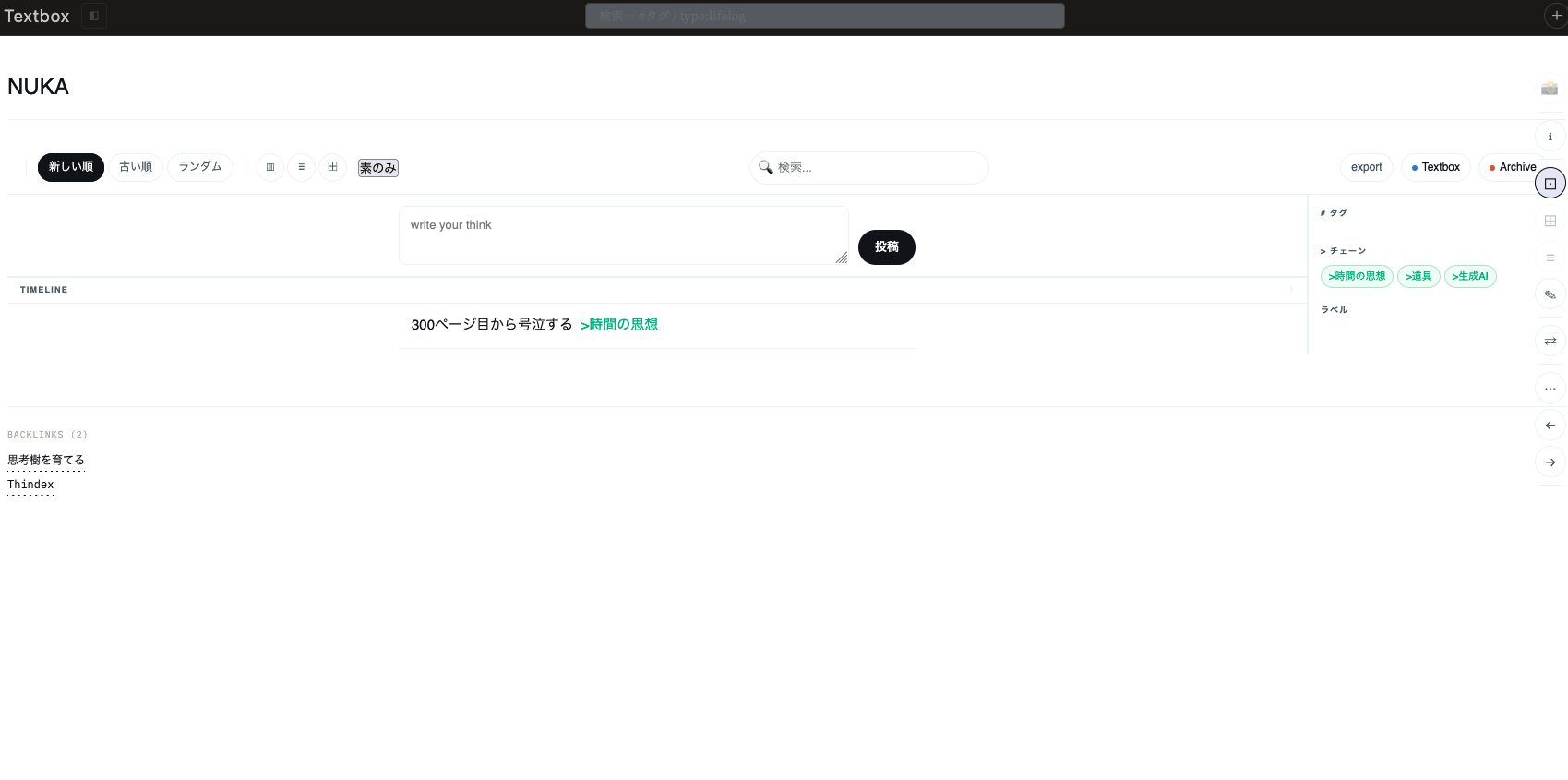Click the 'write your think' text area
This screenshot has height=780, width=1568.
pyautogui.click(x=624, y=235)
